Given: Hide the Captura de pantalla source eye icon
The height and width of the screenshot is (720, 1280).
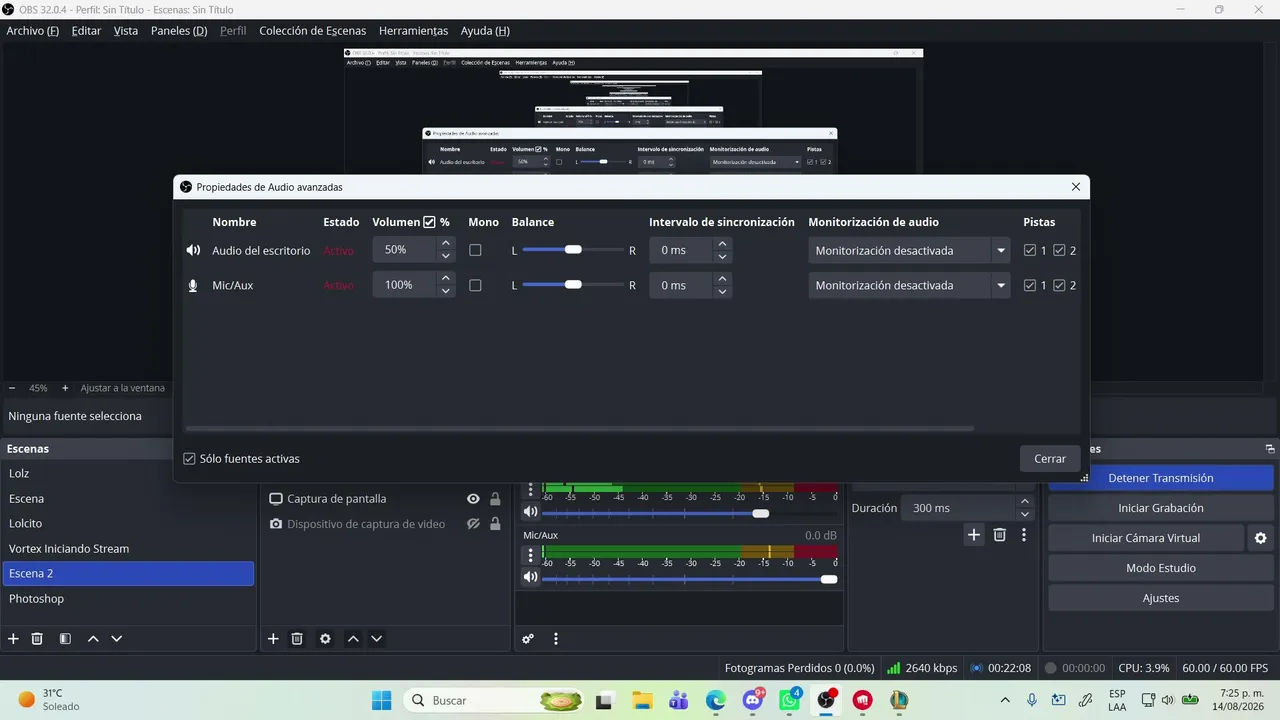Looking at the screenshot, I should coord(473,499).
